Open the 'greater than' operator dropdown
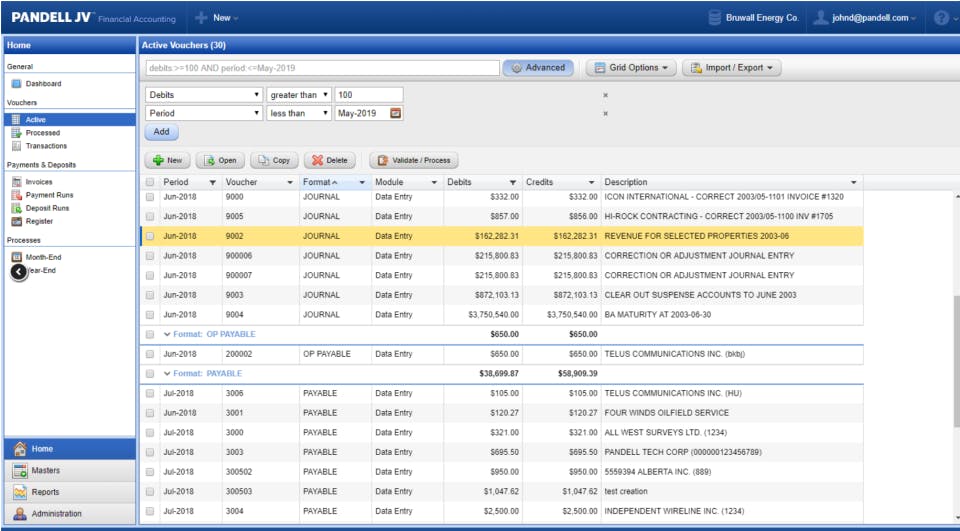The width and height of the screenshot is (960, 531). coord(299,95)
